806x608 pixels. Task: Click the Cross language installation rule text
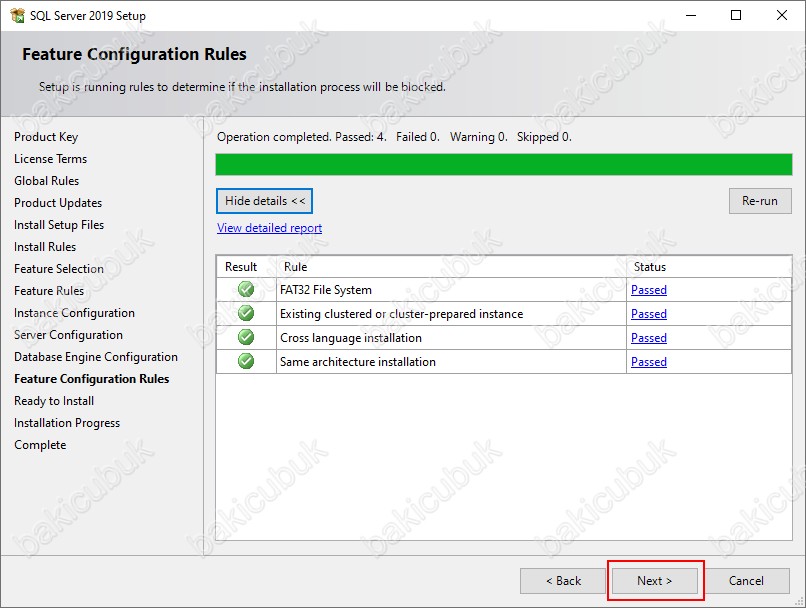point(351,338)
